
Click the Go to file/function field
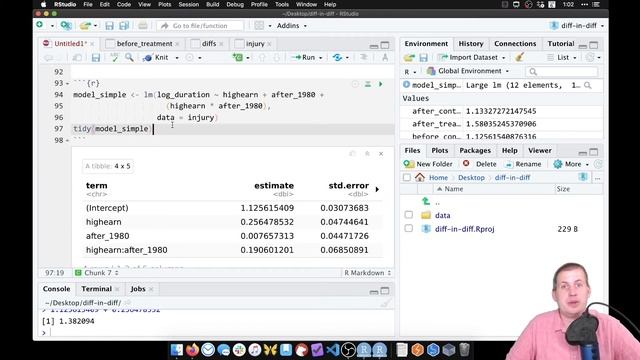(x=200, y=26)
